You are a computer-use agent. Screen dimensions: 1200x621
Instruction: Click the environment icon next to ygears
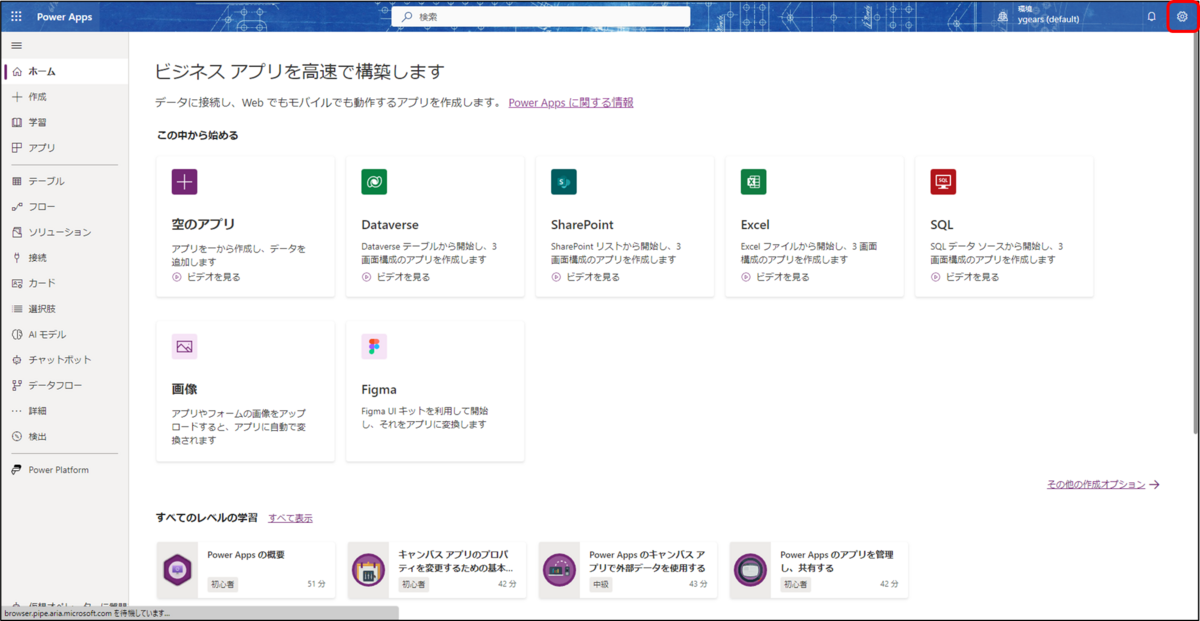[x=1003, y=16]
